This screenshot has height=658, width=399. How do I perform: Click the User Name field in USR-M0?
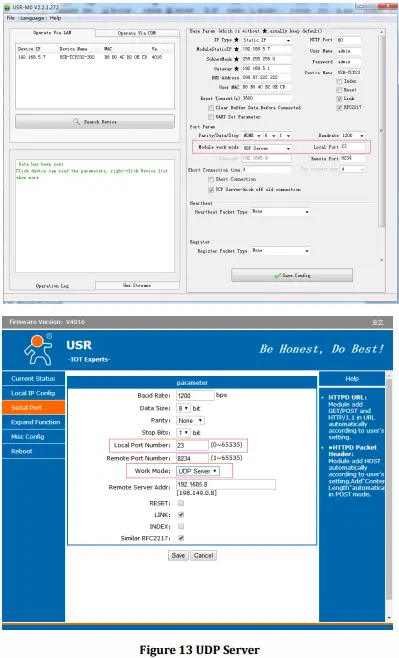tap(349, 51)
